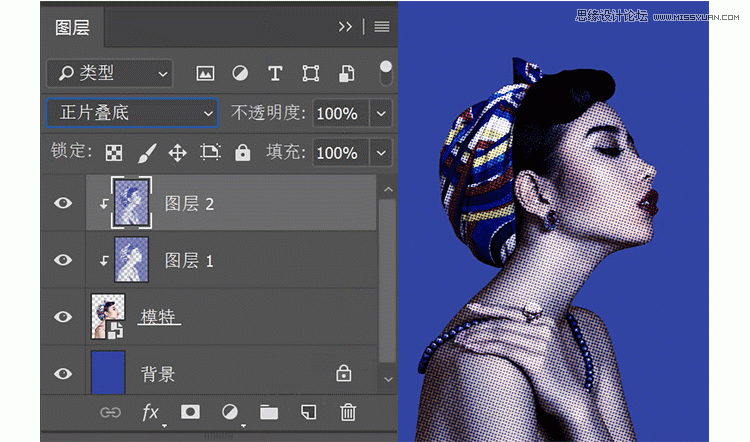Click the layer list scroll down arrow
750x442 pixels.
click(x=388, y=379)
